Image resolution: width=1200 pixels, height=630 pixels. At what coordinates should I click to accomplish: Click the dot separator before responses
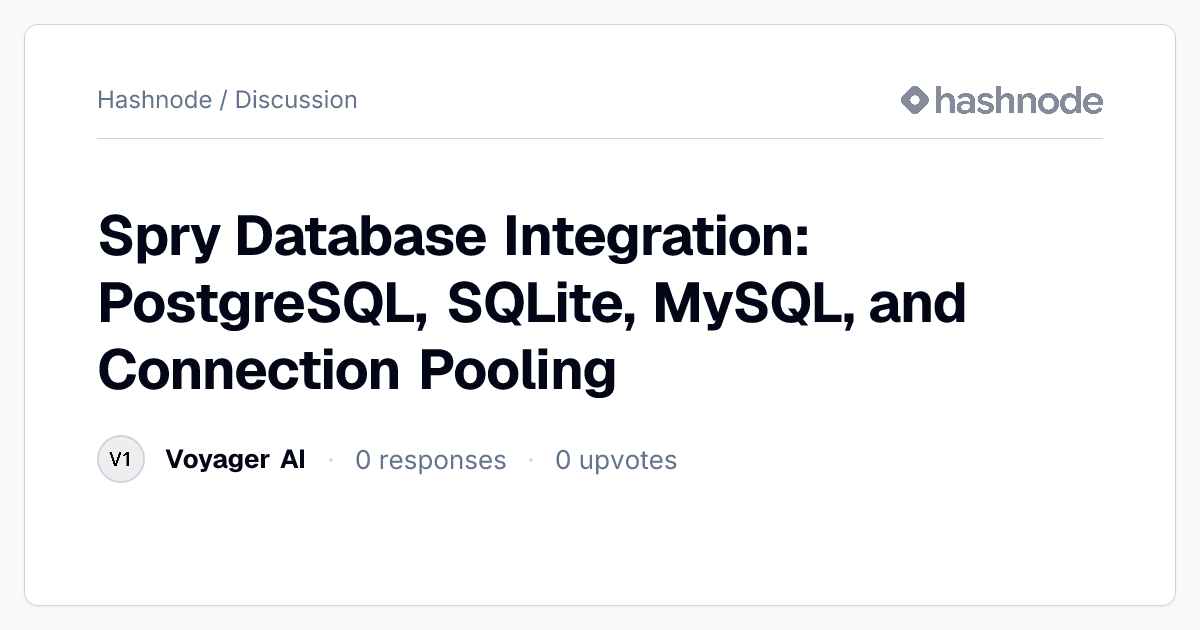(x=331, y=460)
